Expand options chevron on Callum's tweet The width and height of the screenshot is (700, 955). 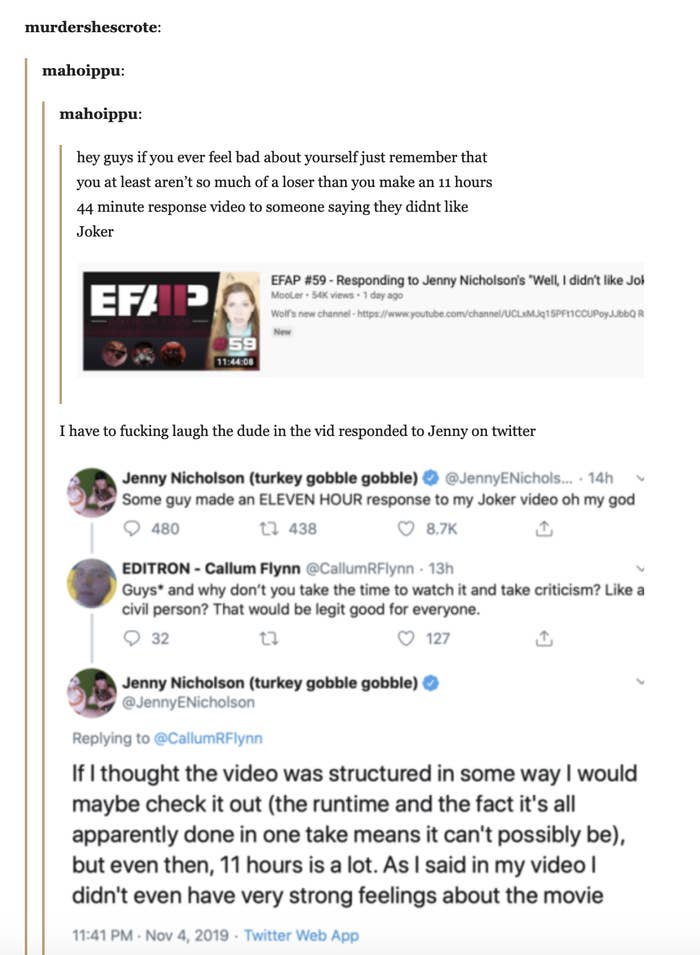[640, 568]
